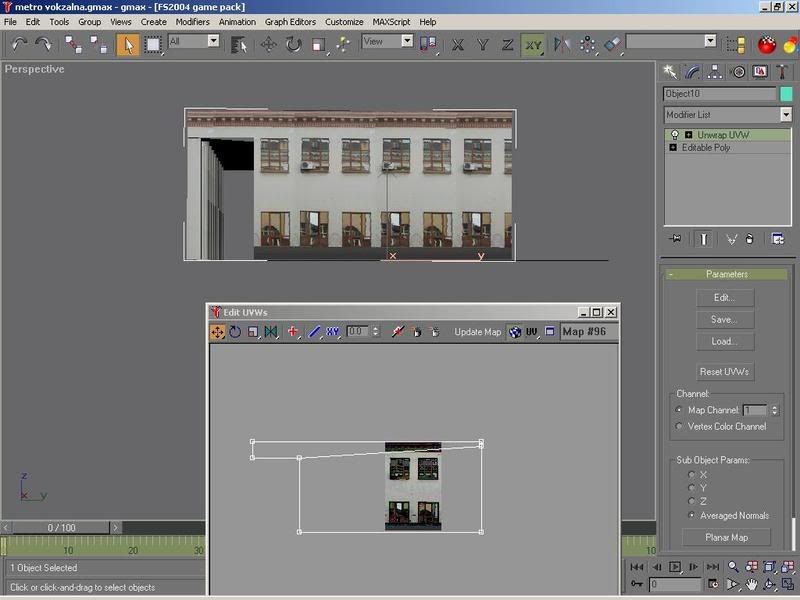The image size is (800, 600).
Task: Click the Undo arrow in main toolbar
Action: pos(19,44)
